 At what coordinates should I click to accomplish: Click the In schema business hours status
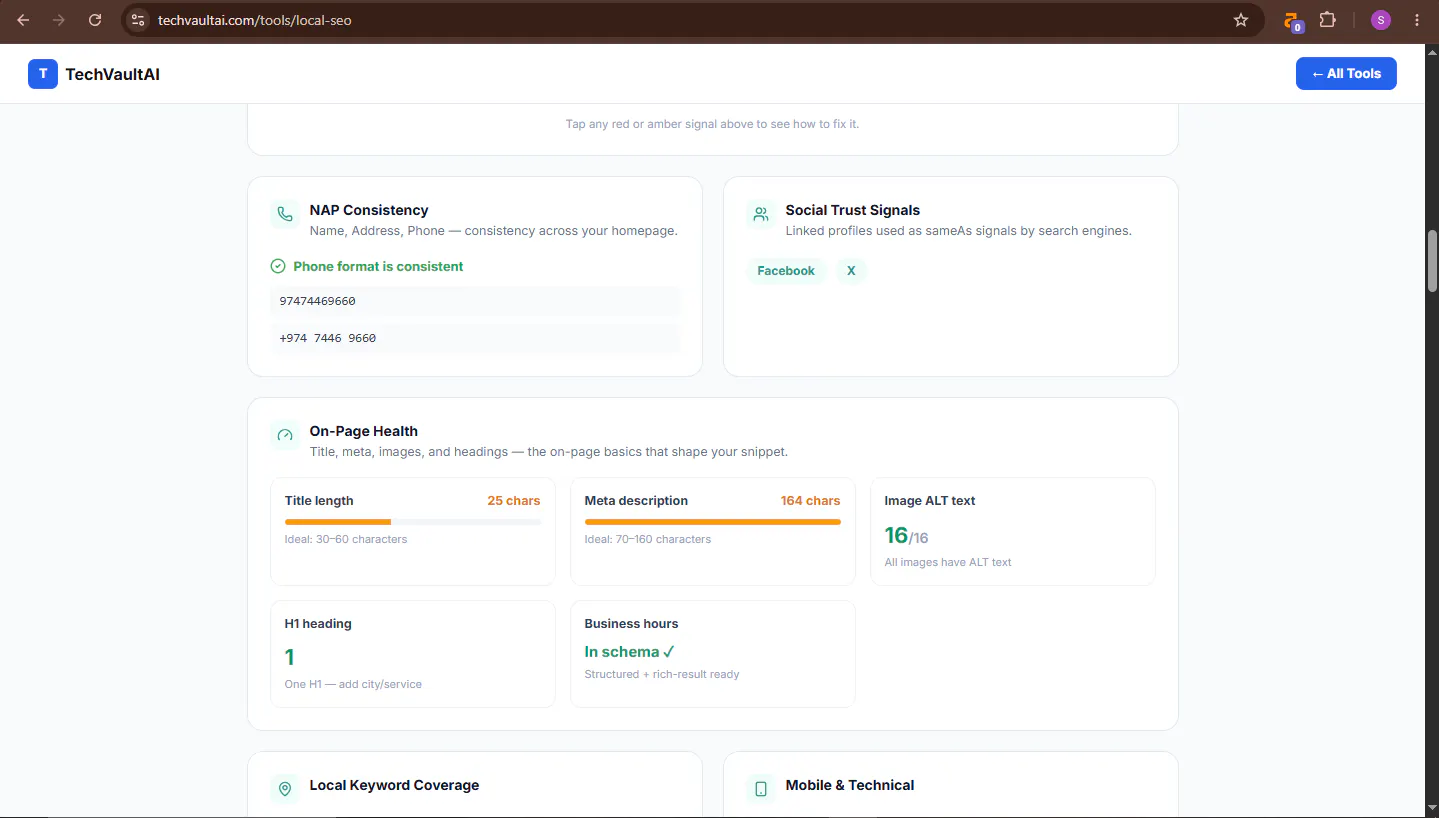click(x=630, y=652)
